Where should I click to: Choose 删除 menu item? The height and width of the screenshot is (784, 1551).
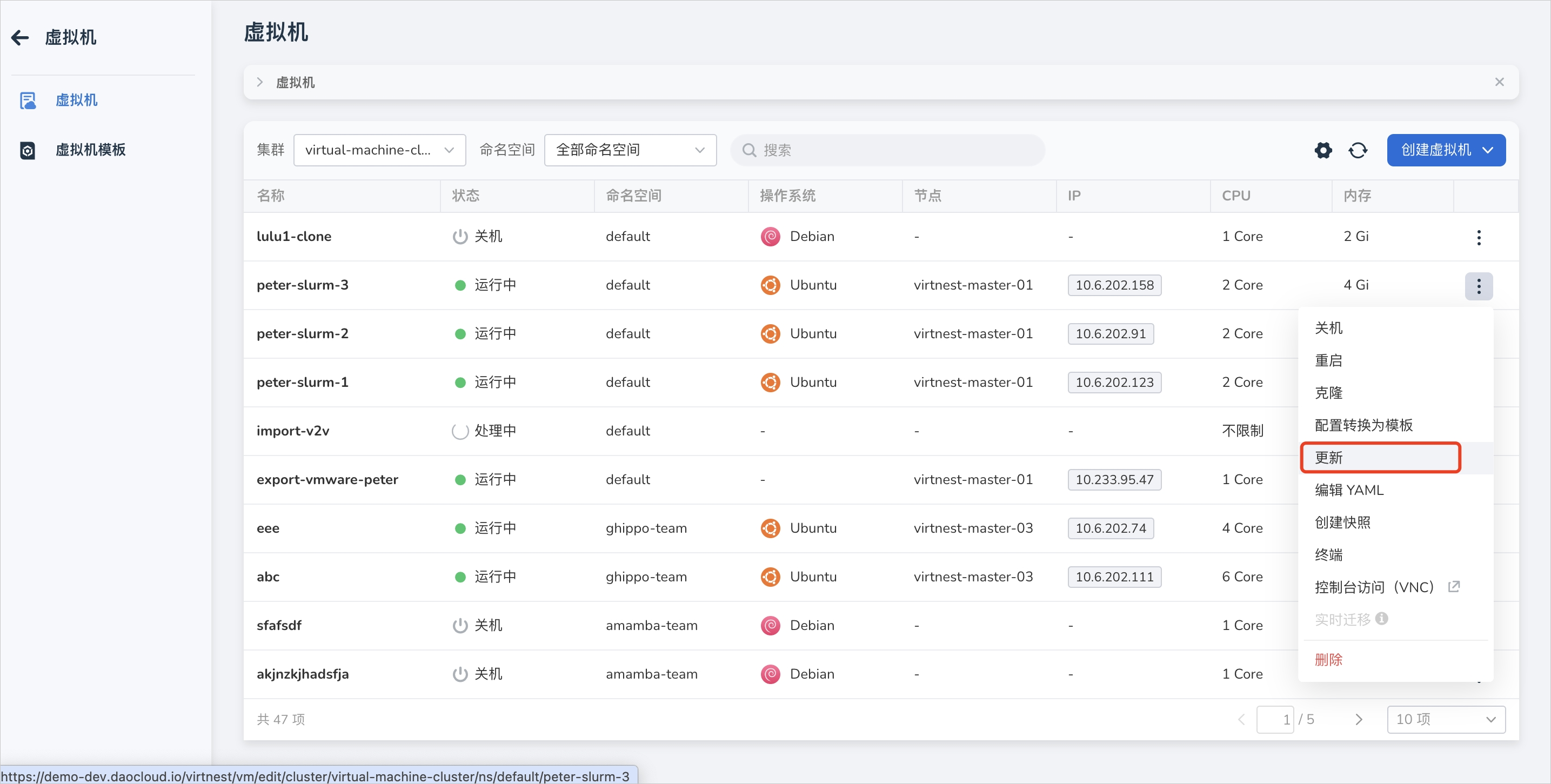tap(1396, 660)
